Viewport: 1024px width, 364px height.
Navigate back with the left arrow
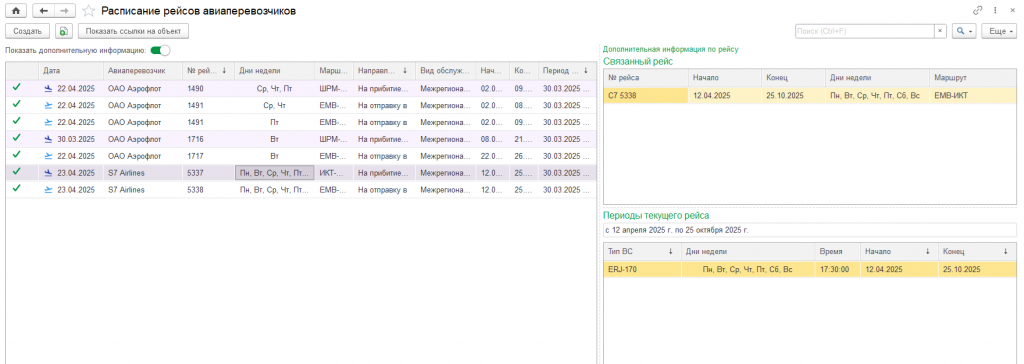(x=44, y=11)
